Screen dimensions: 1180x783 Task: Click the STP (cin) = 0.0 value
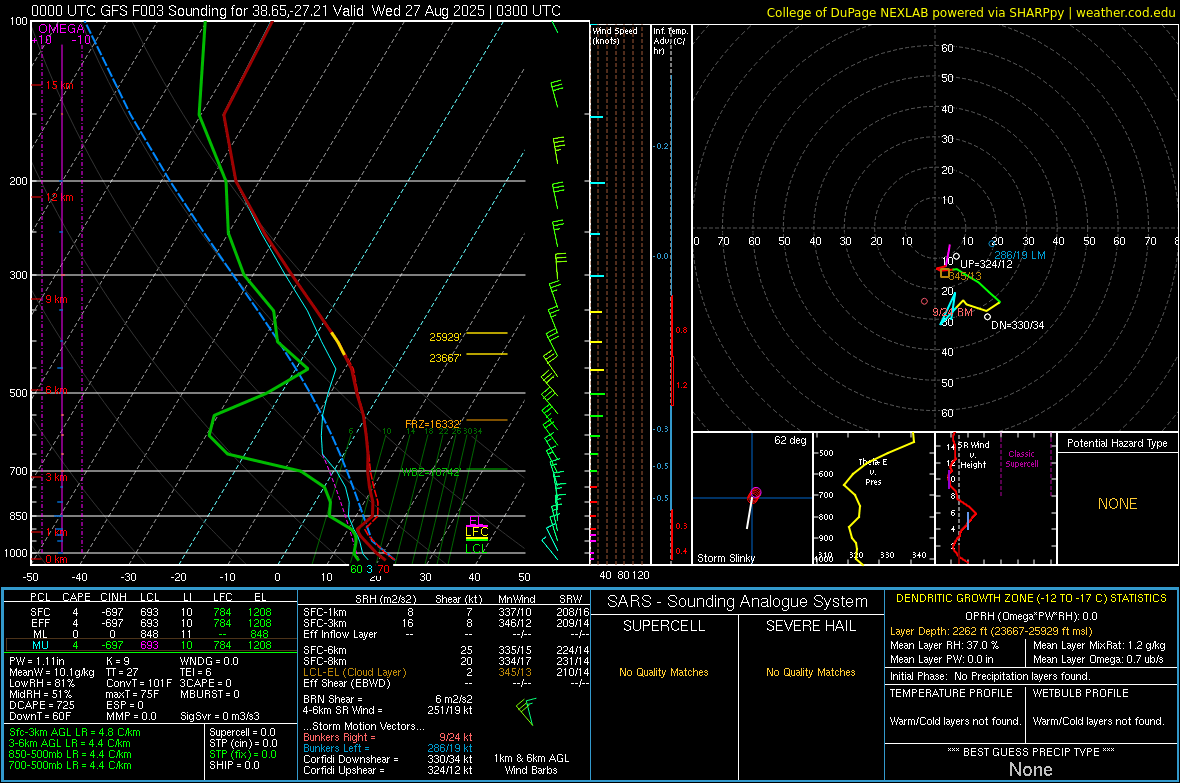point(243,743)
